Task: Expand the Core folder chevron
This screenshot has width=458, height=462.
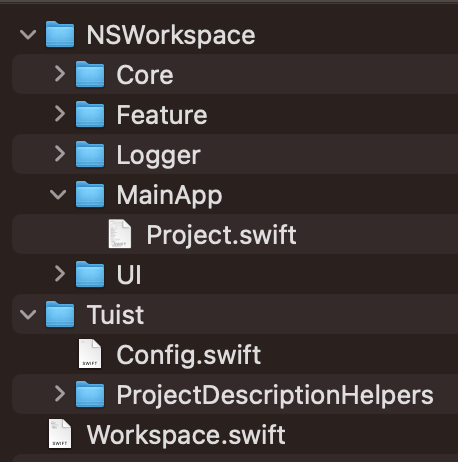Action: pyautogui.click(x=60, y=74)
